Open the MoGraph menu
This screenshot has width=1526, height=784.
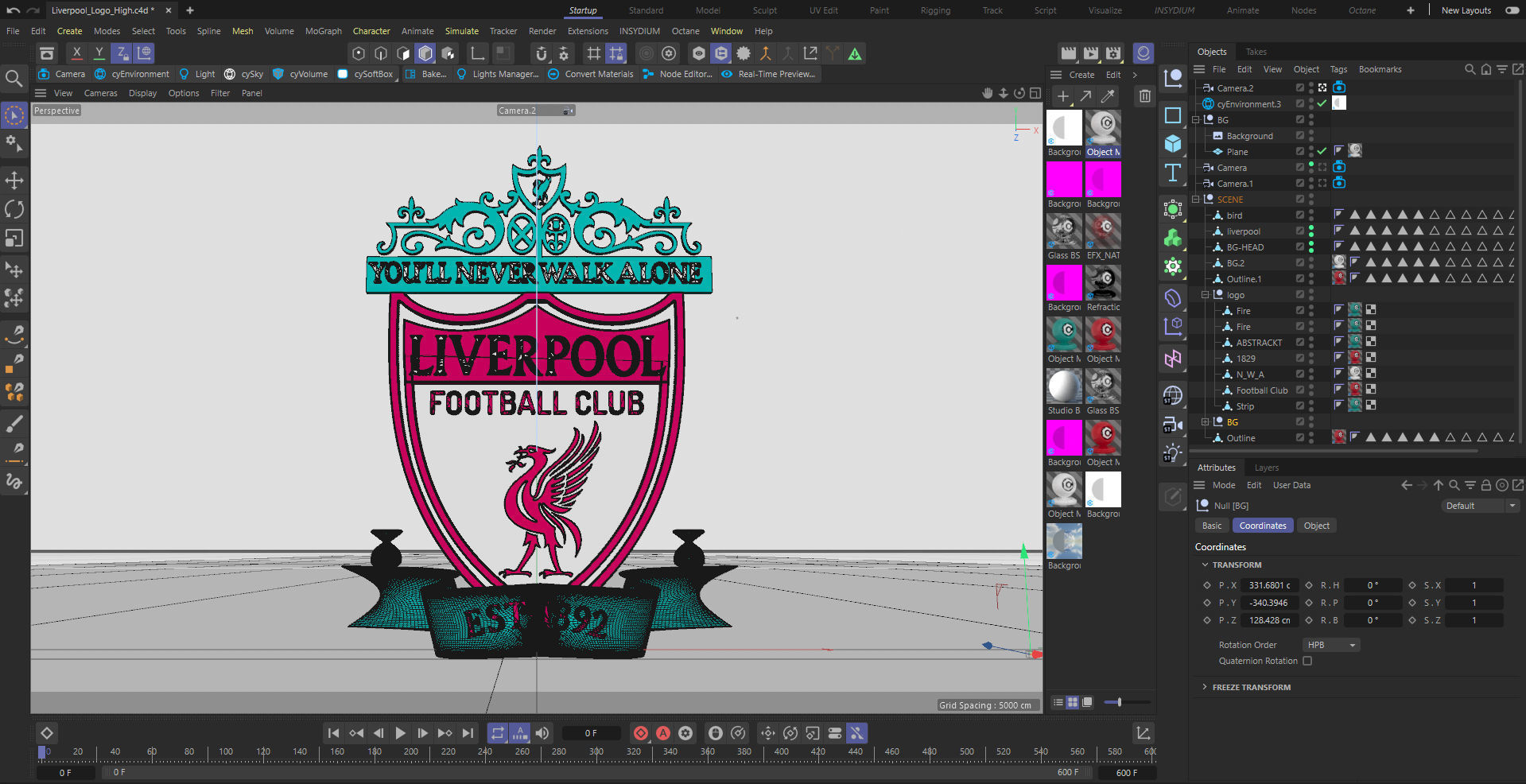click(323, 31)
